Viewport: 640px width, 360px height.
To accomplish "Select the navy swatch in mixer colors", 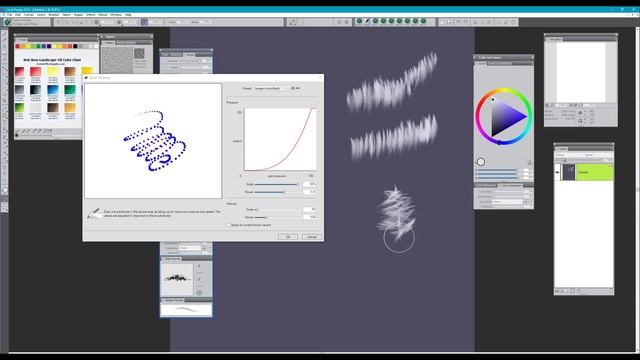I will click(x=49, y=46).
